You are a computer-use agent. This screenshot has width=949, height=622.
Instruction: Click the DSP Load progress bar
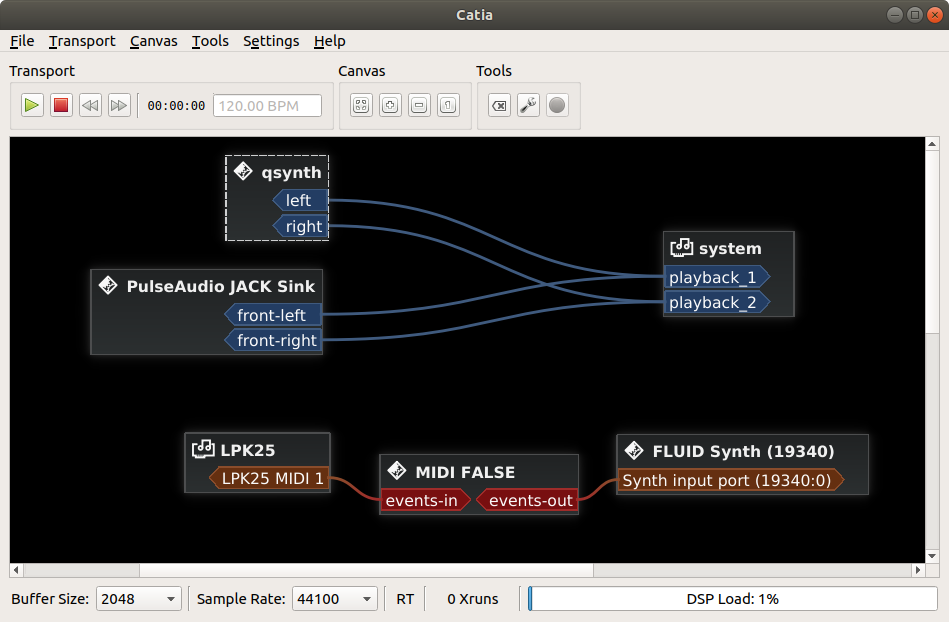(x=733, y=599)
